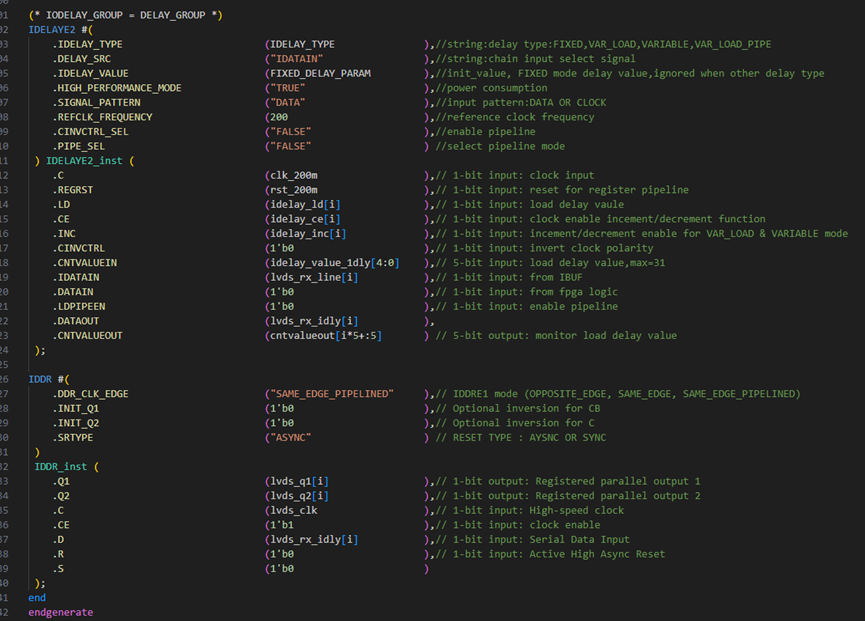This screenshot has width=865, height=621.
Task: Click idelay_value_1dly[4:0] signal
Action: coord(335,263)
